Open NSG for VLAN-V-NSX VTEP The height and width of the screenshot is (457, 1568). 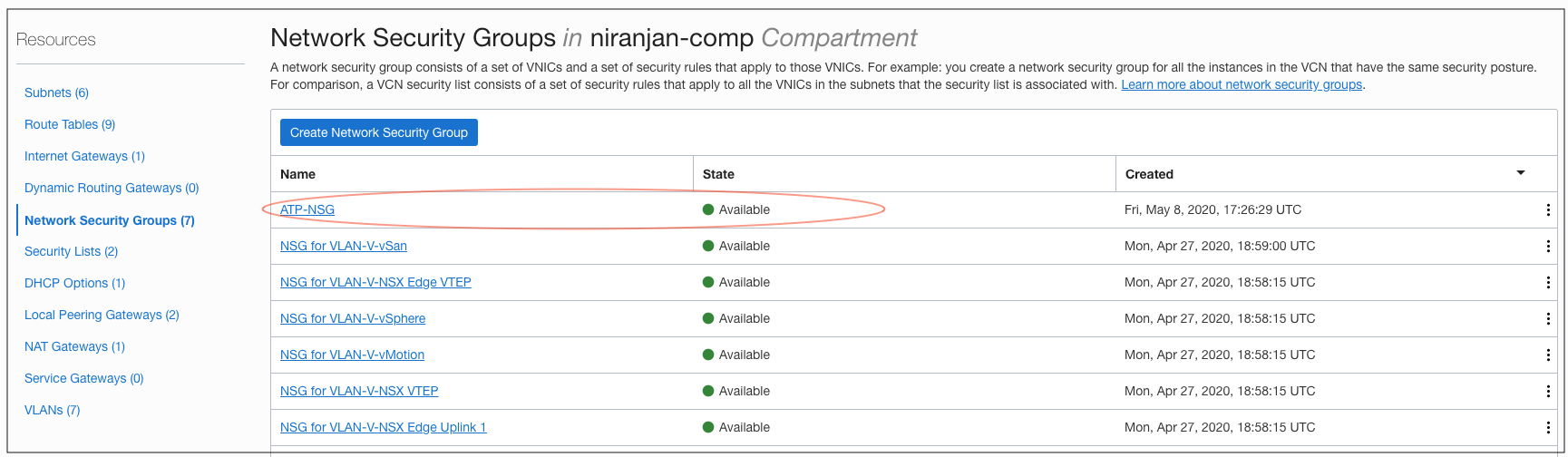[x=359, y=391]
